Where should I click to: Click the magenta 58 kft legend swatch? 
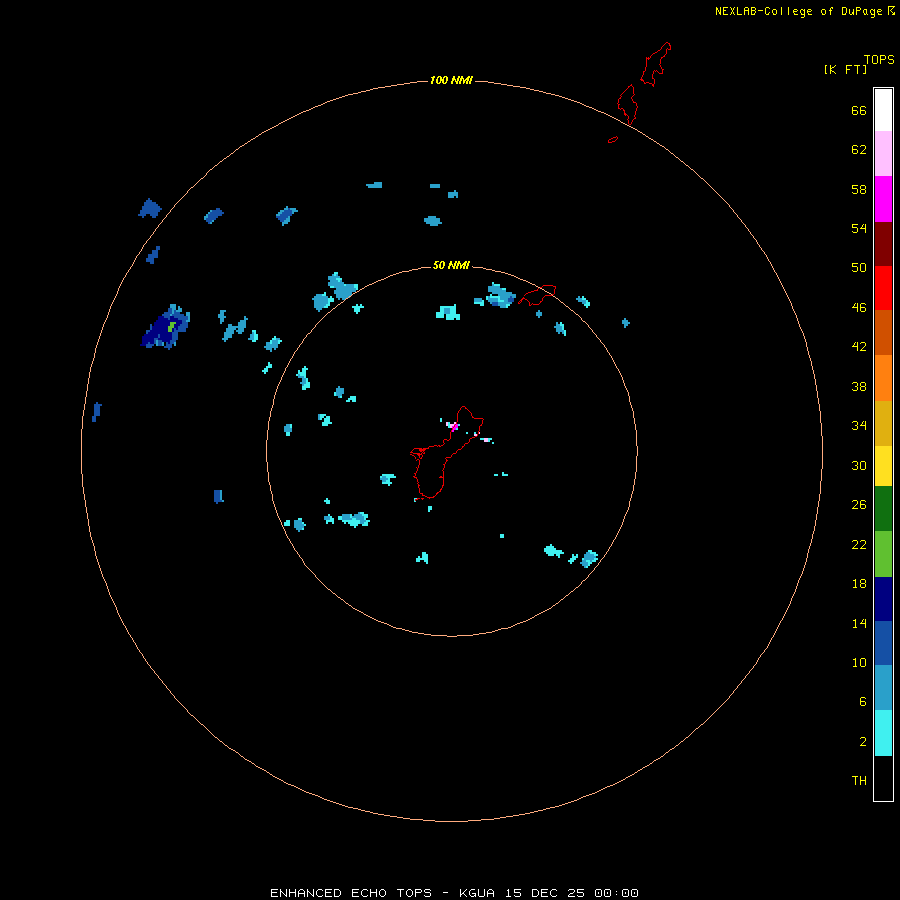[x=883, y=199]
